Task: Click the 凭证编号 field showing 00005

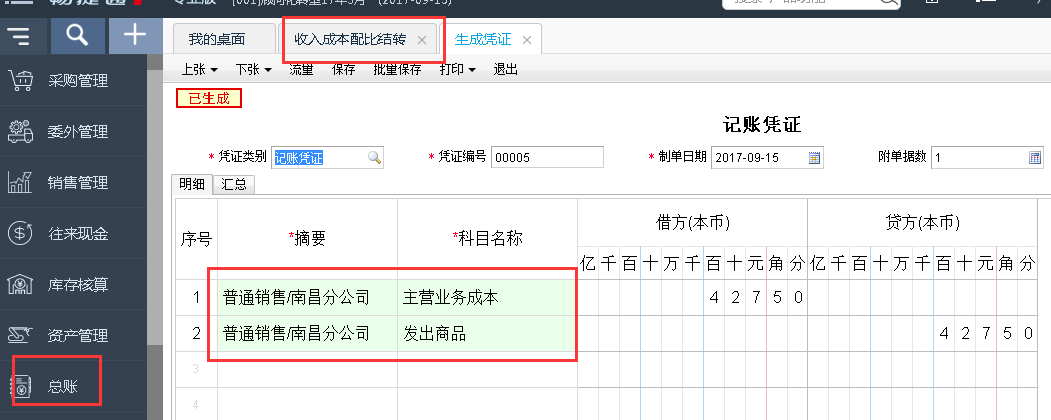Action: click(x=547, y=158)
